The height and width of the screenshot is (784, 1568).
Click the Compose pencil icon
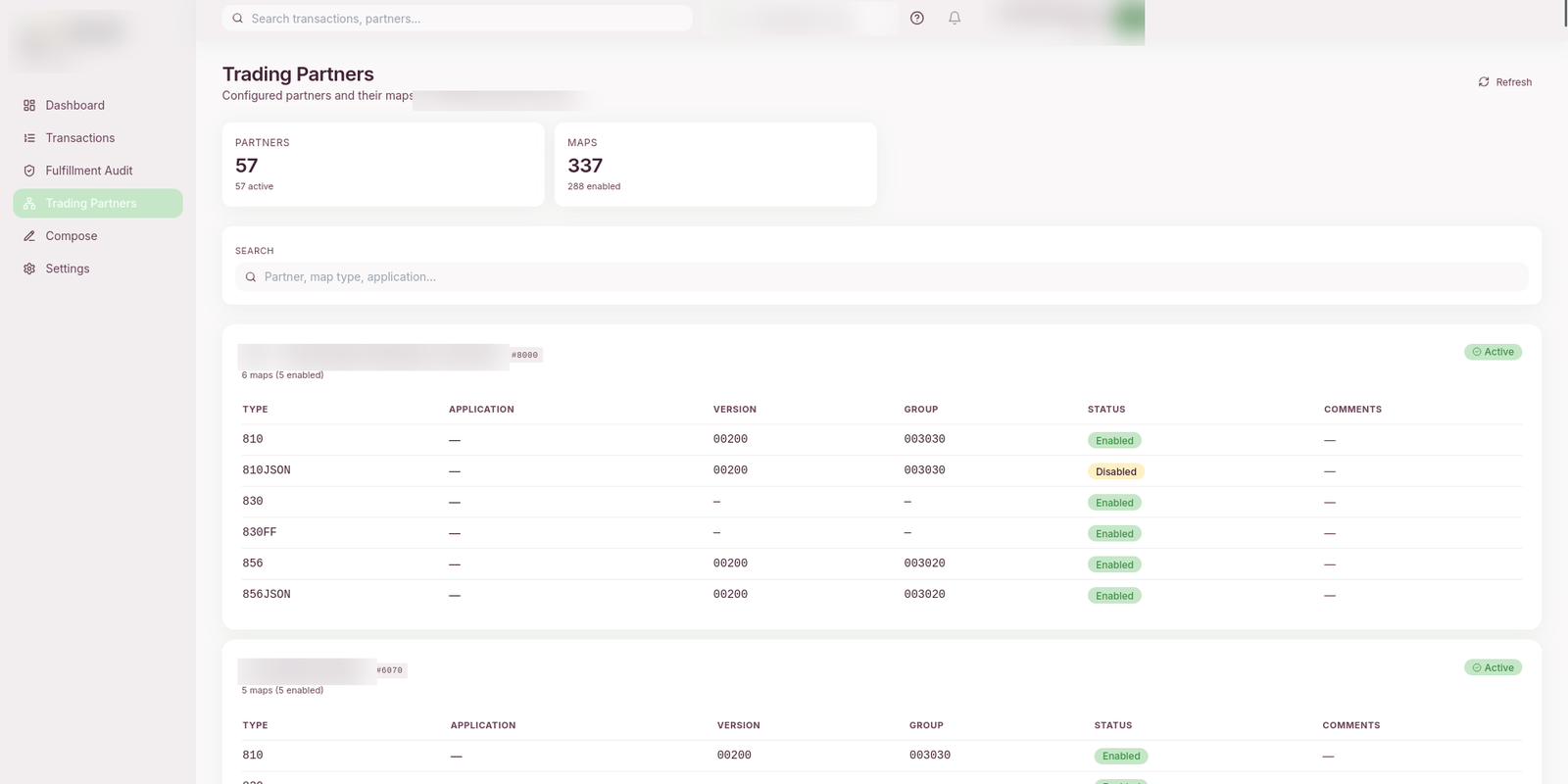(29, 236)
